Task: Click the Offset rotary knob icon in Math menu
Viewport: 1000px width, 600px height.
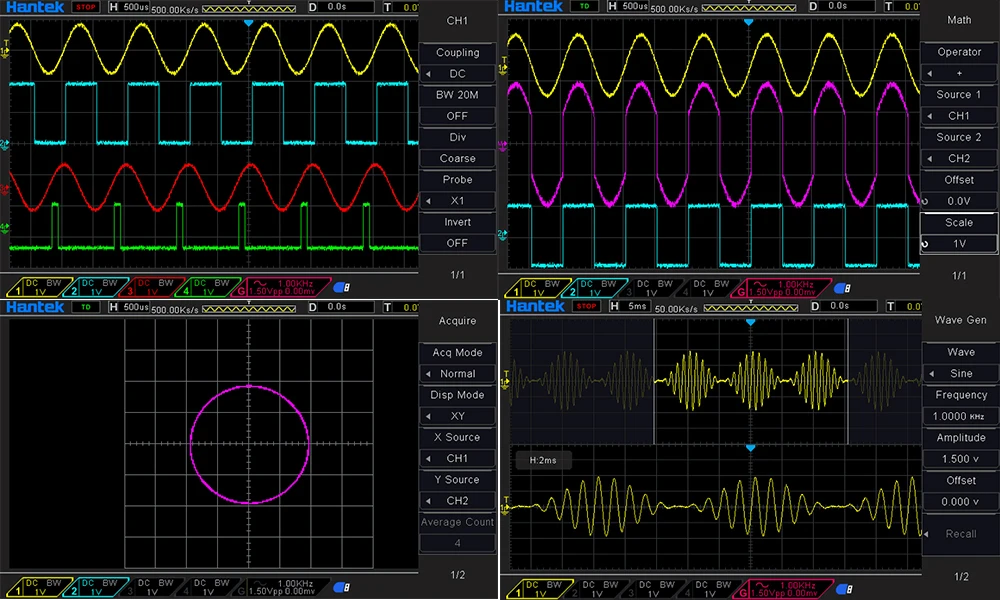Action: pos(925,201)
